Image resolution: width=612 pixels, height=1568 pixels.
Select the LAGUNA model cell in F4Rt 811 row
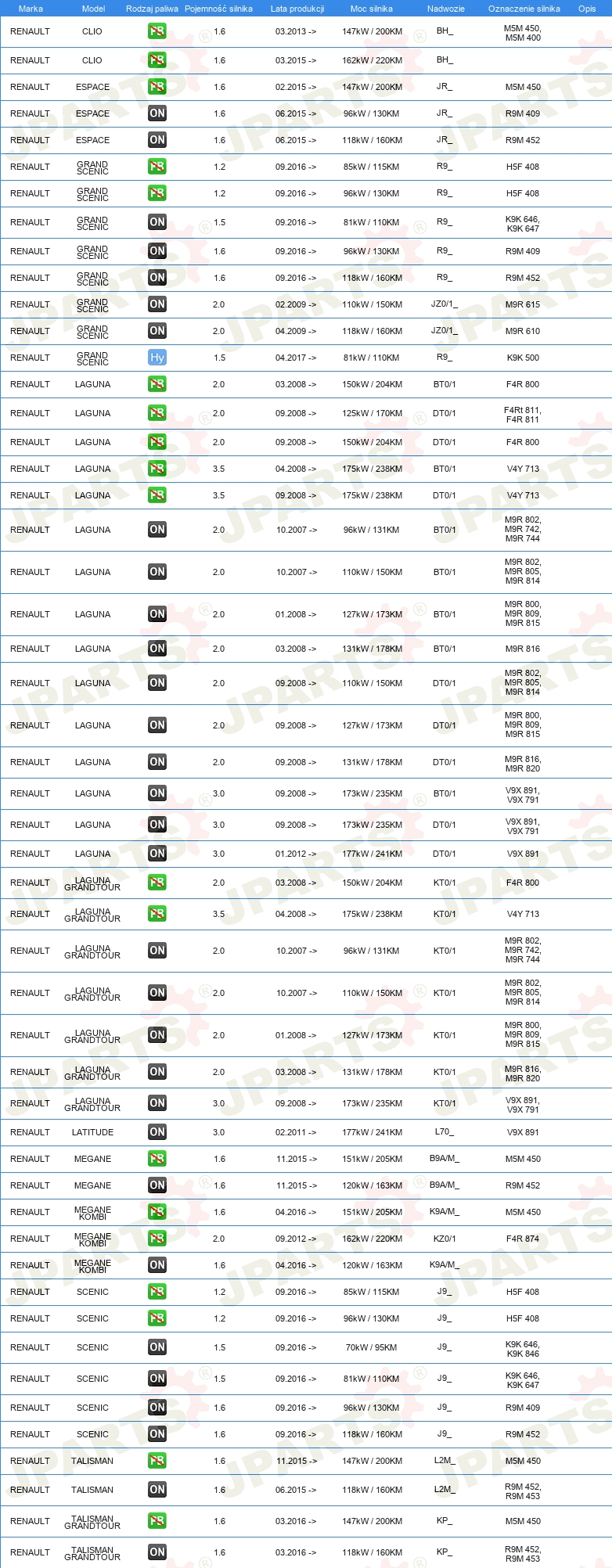tap(93, 413)
